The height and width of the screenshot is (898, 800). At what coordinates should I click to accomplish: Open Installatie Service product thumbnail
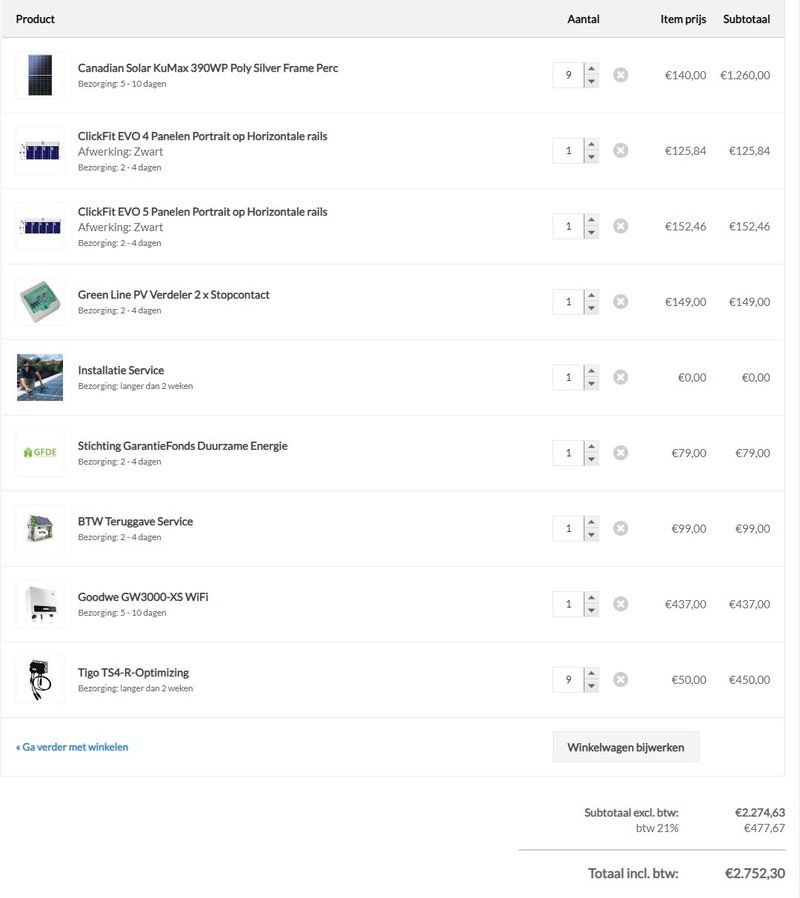(x=40, y=377)
